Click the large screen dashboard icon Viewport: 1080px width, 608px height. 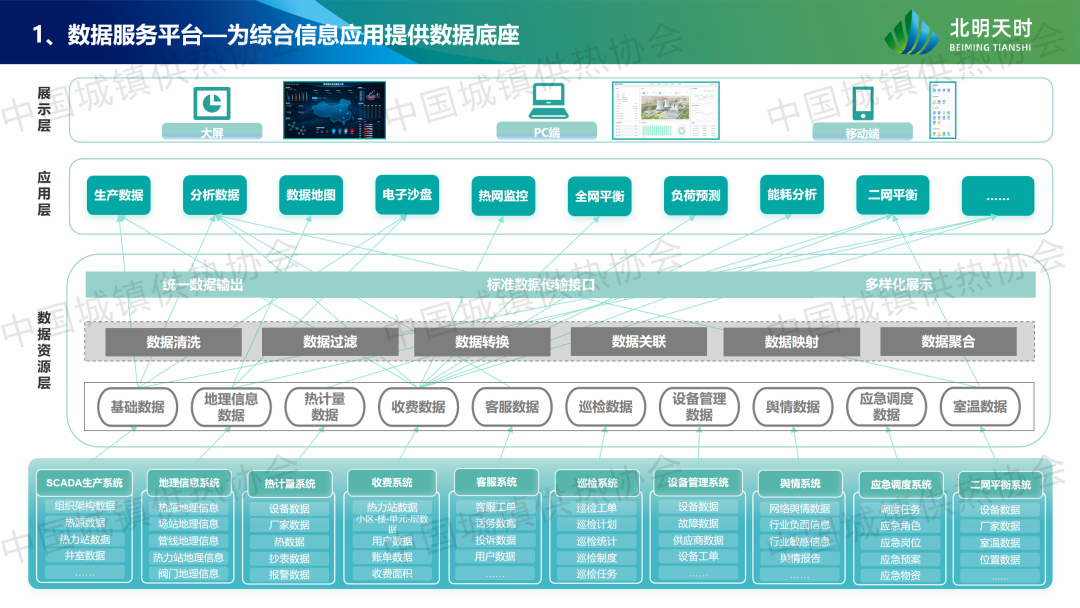[211, 103]
